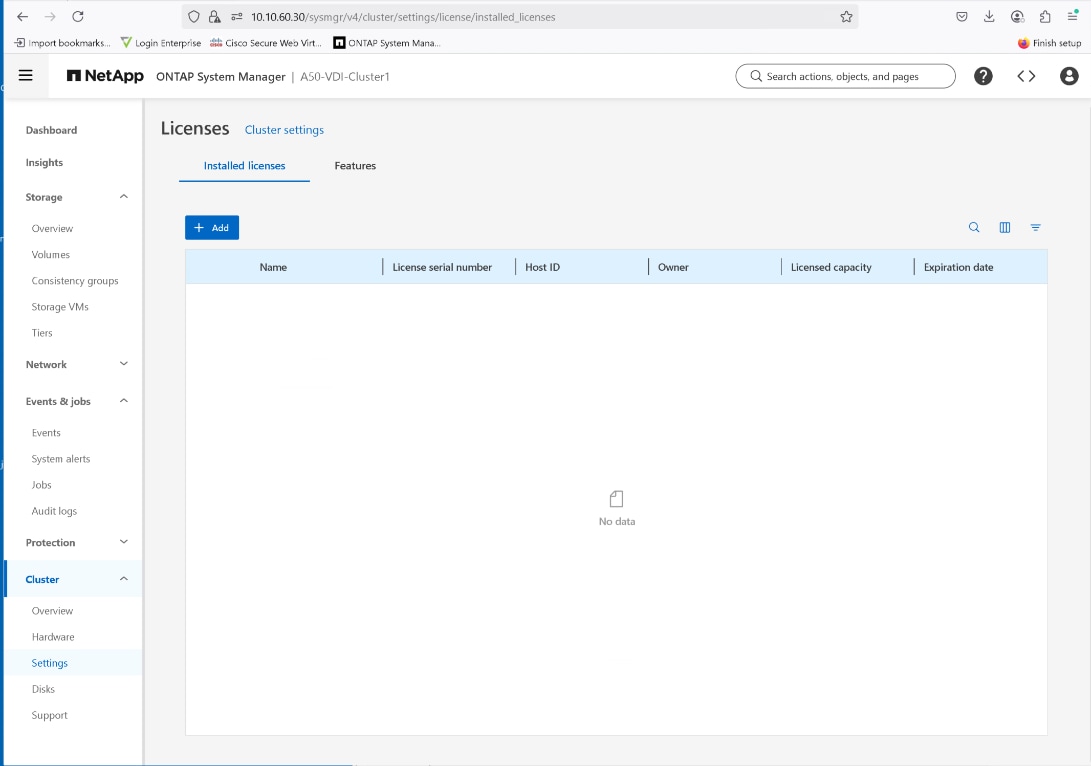This screenshot has width=1091, height=766.
Task: Click the Add license button
Action: [212, 228]
